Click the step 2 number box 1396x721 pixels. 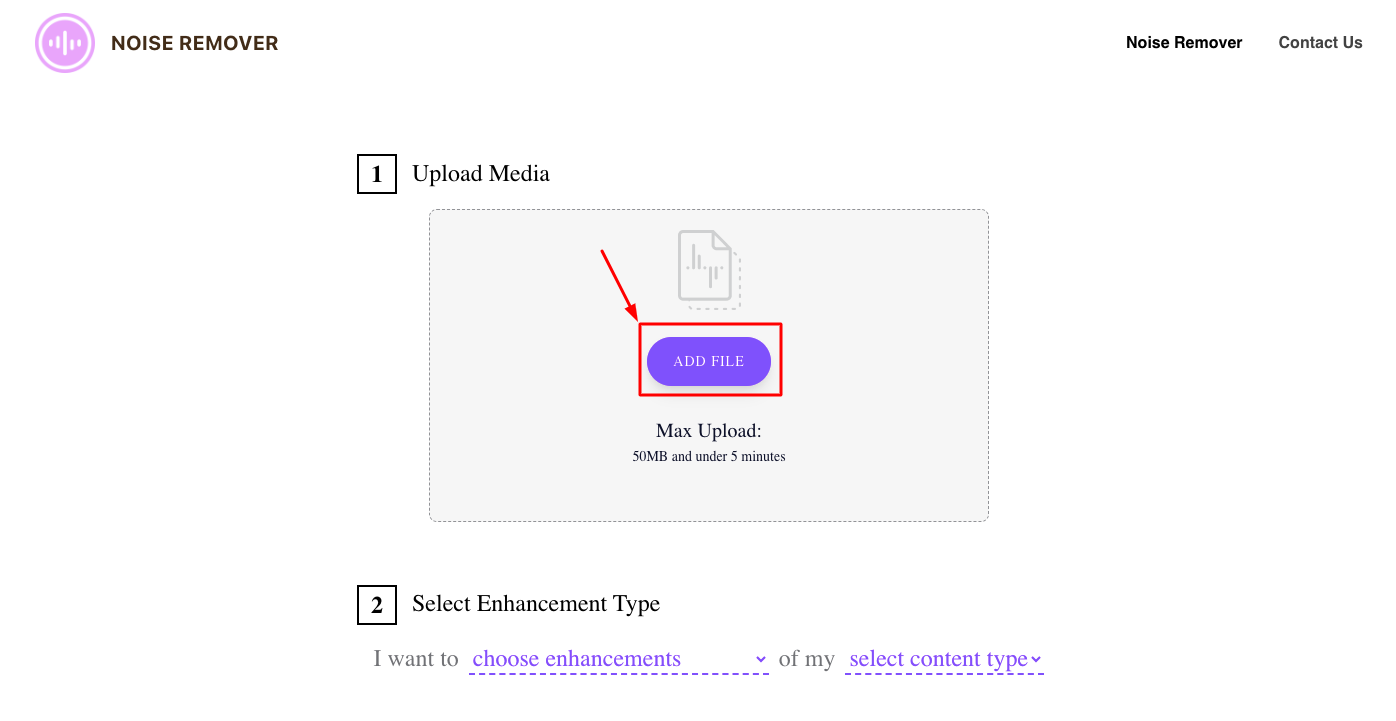(377, 605)
